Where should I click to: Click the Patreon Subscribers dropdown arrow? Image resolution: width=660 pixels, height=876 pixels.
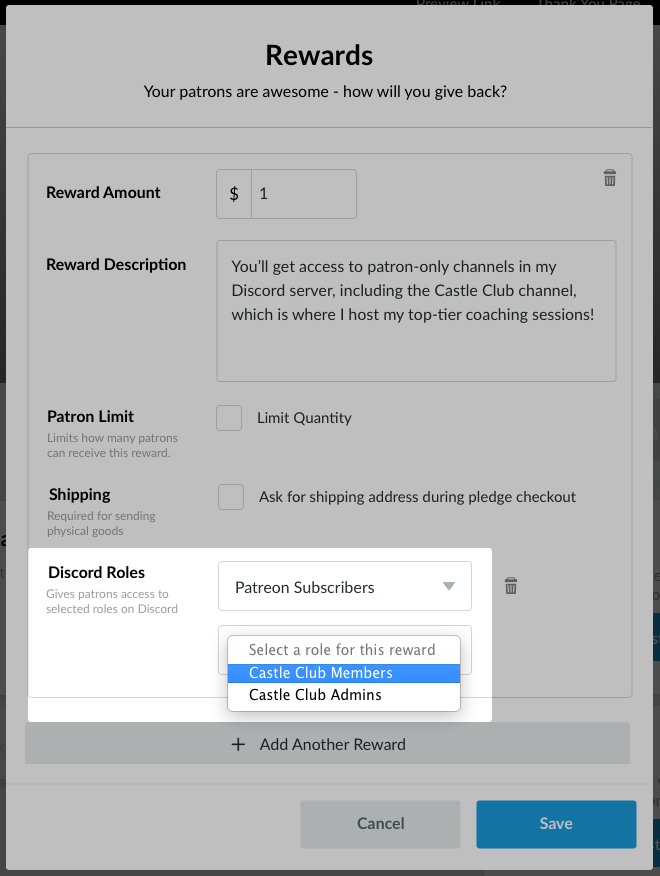tap(449, 586)
